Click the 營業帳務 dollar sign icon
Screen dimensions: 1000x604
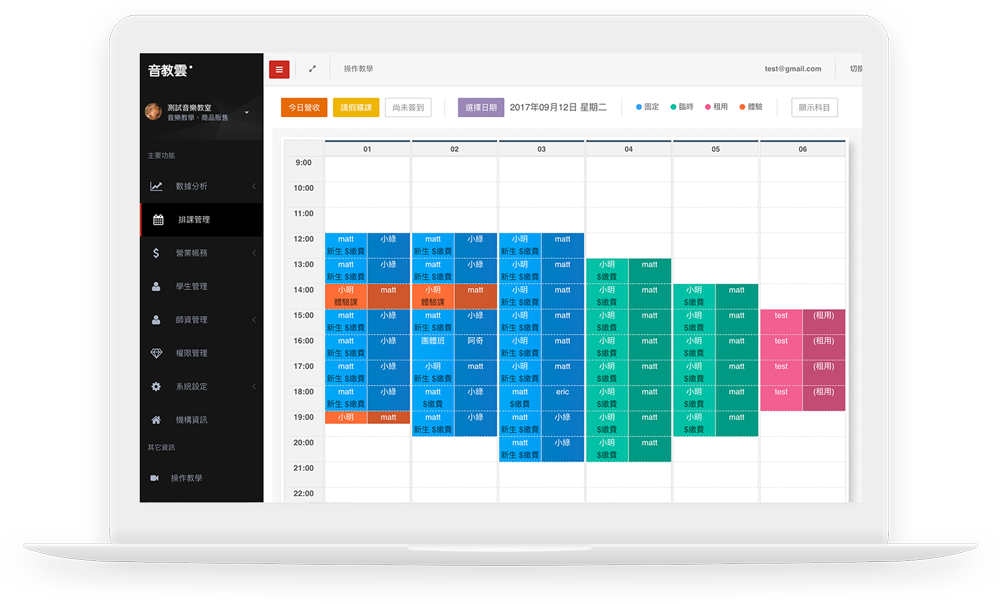click(x=156, y=253)
